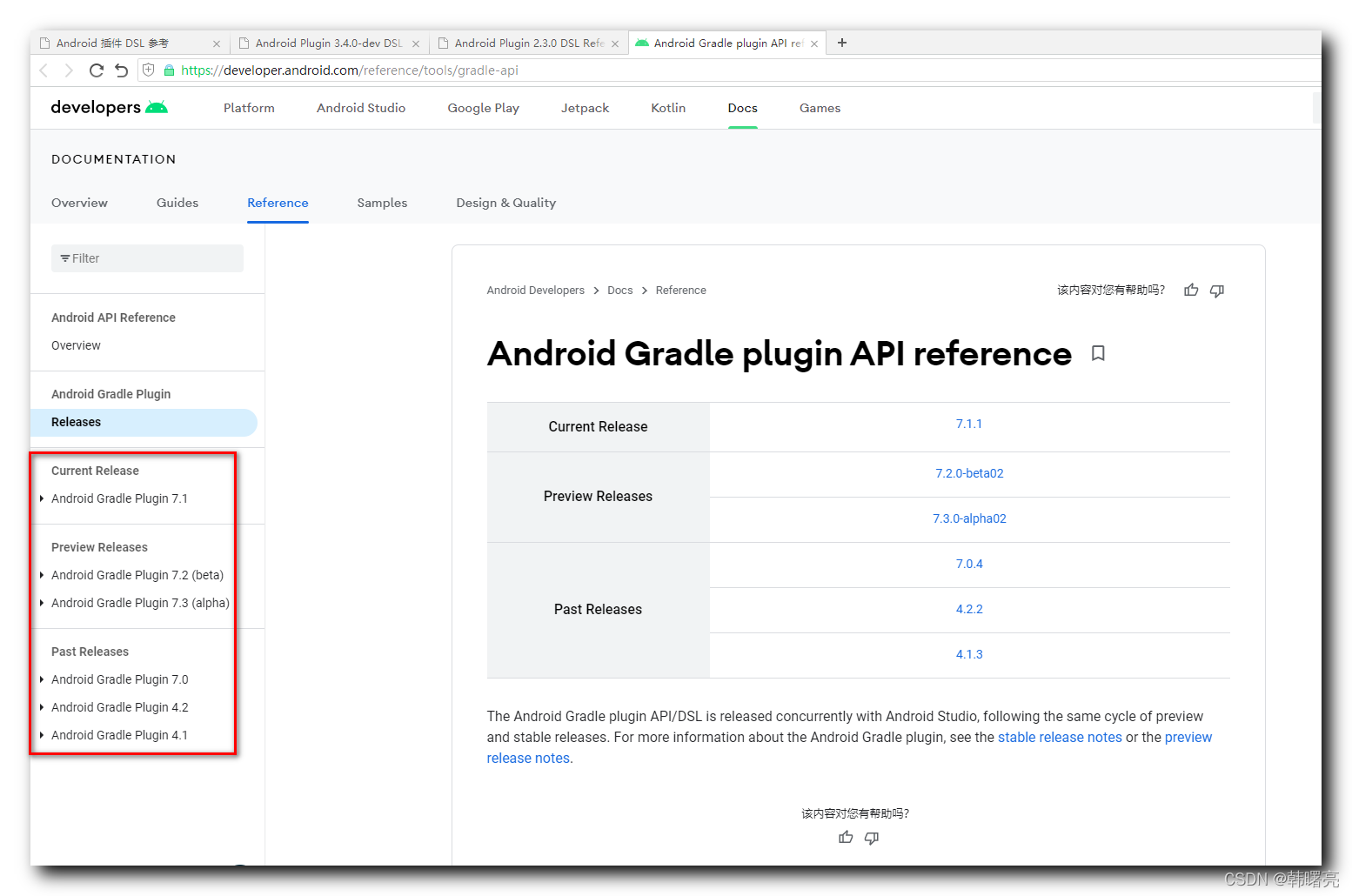Open the Platform menu item
Viewport: 1352px width, 896px height.
tap(249, 108)
